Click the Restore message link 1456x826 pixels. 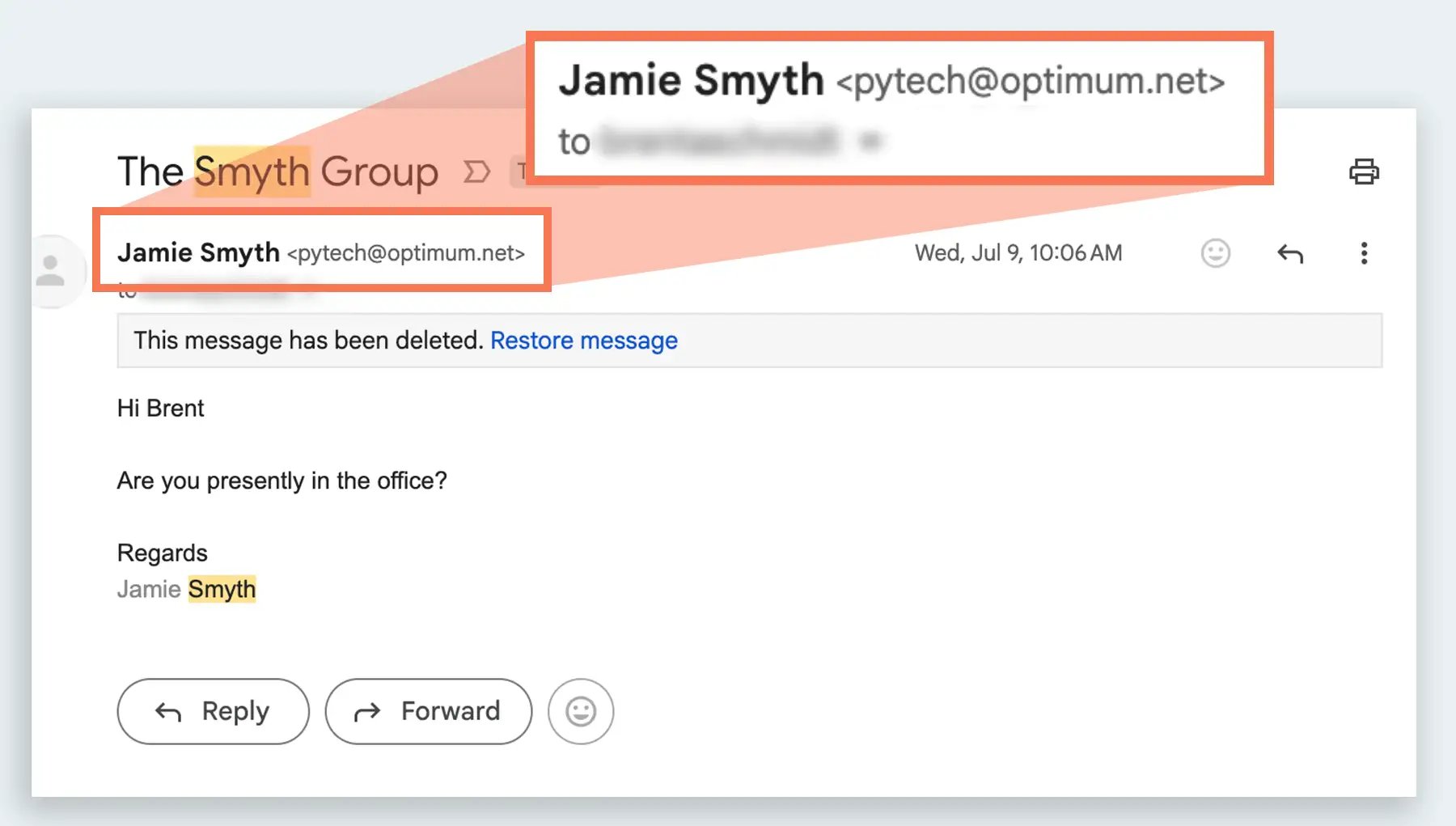583,341
